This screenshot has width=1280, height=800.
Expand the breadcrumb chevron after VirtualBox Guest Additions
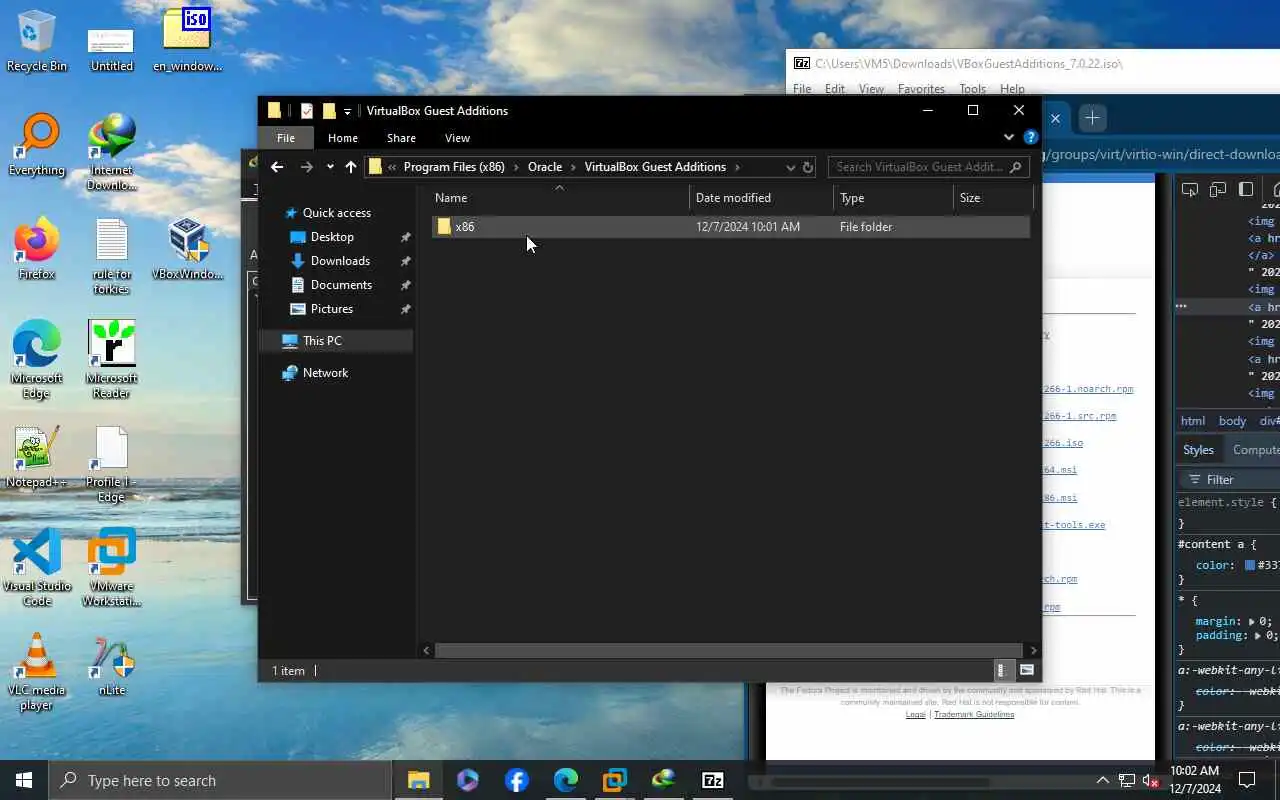click(x=737, y=167)
